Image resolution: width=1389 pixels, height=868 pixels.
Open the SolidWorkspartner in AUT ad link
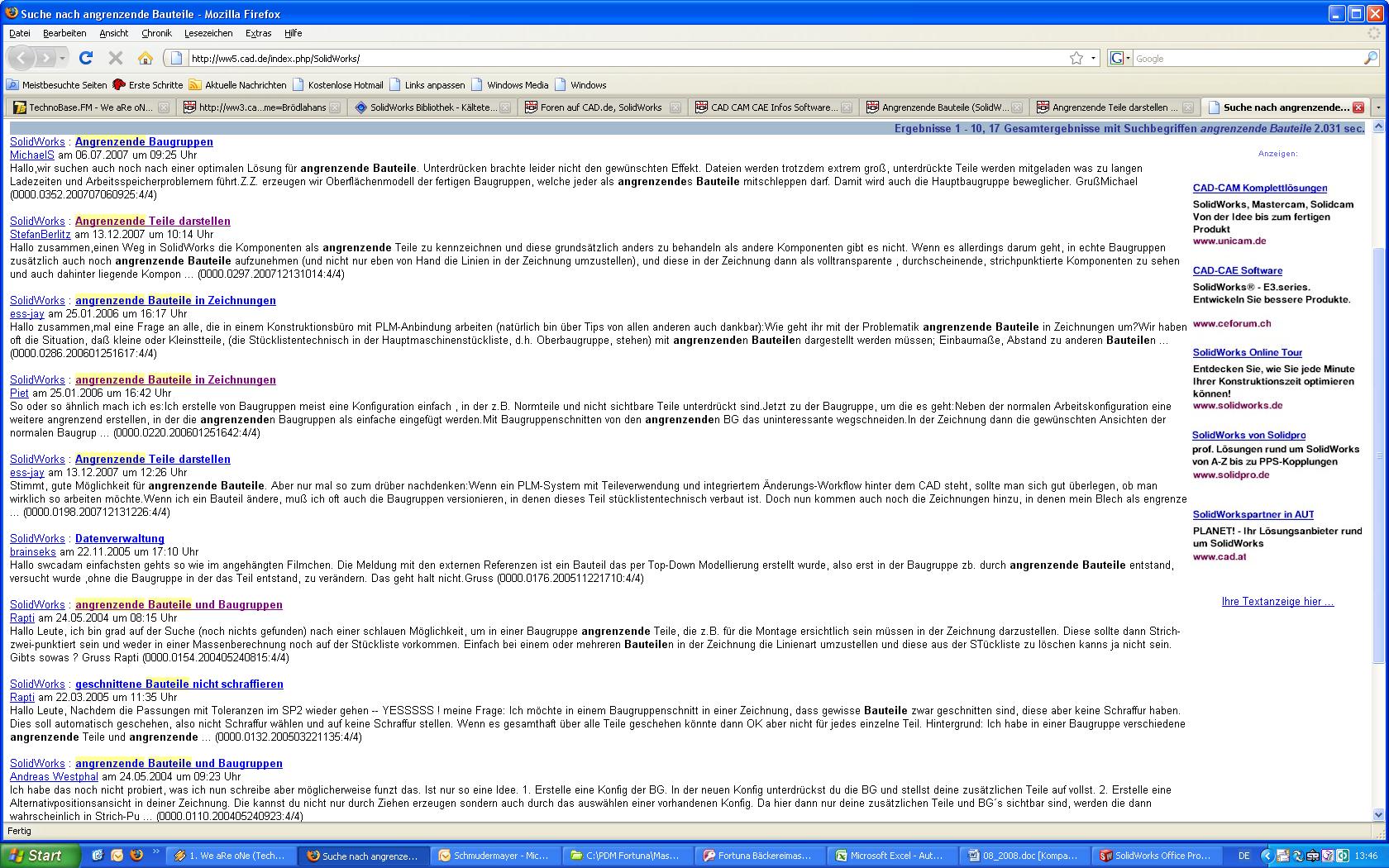tap(1253, 514)
